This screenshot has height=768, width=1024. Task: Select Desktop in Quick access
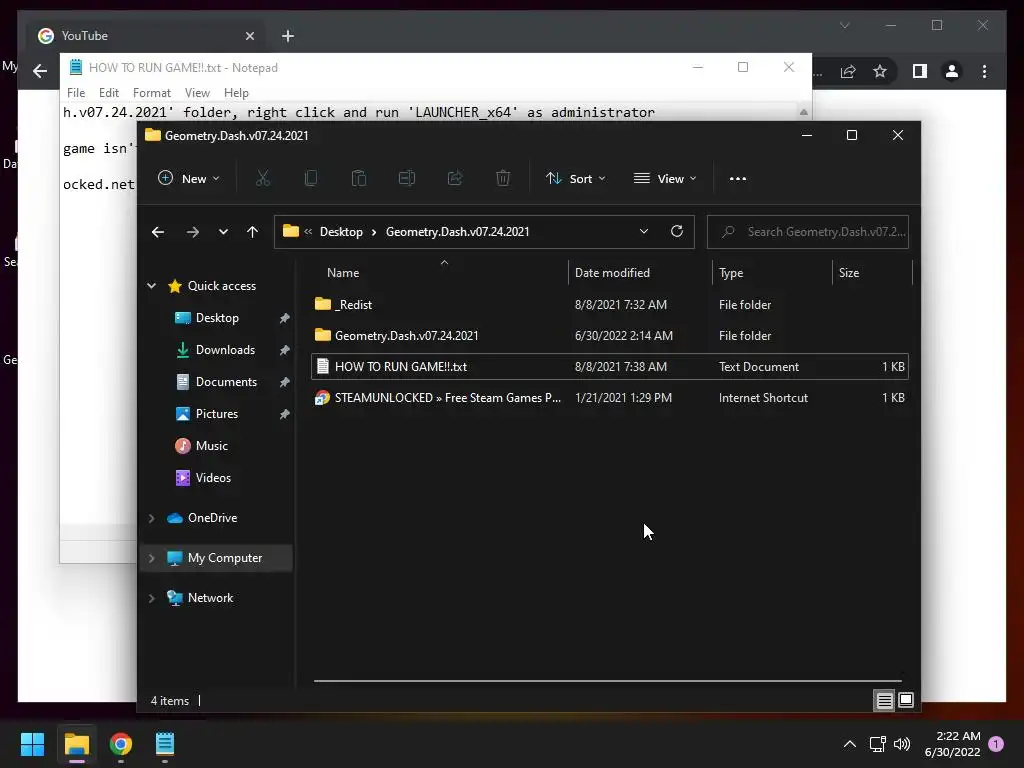click(217, 318)
